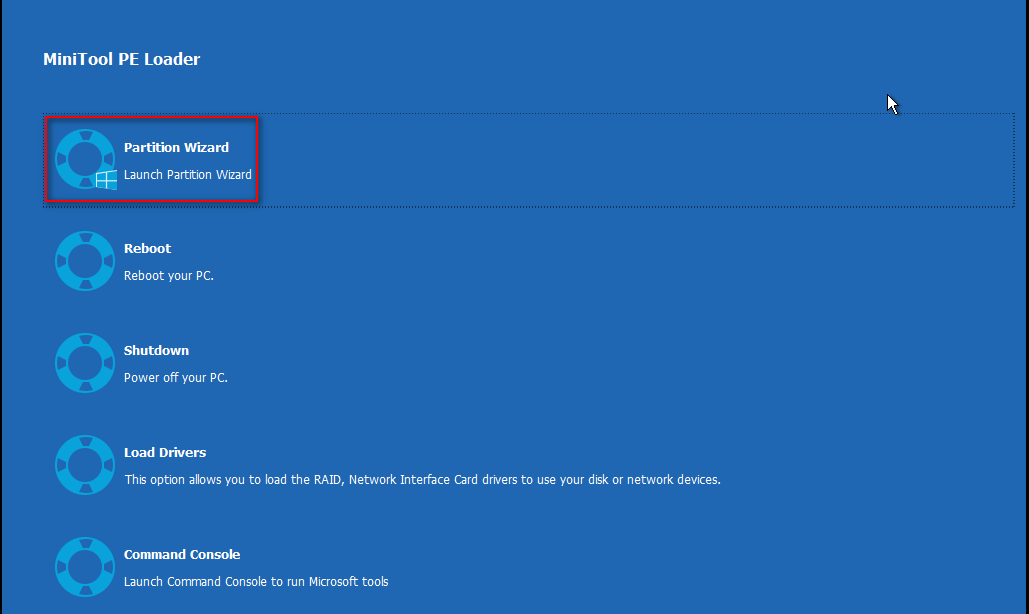Image resolution: width=1029 pixels, height=614 pixels.
Task: Click 'Reboot your PC.' description
Action: (x=169, y=276)
